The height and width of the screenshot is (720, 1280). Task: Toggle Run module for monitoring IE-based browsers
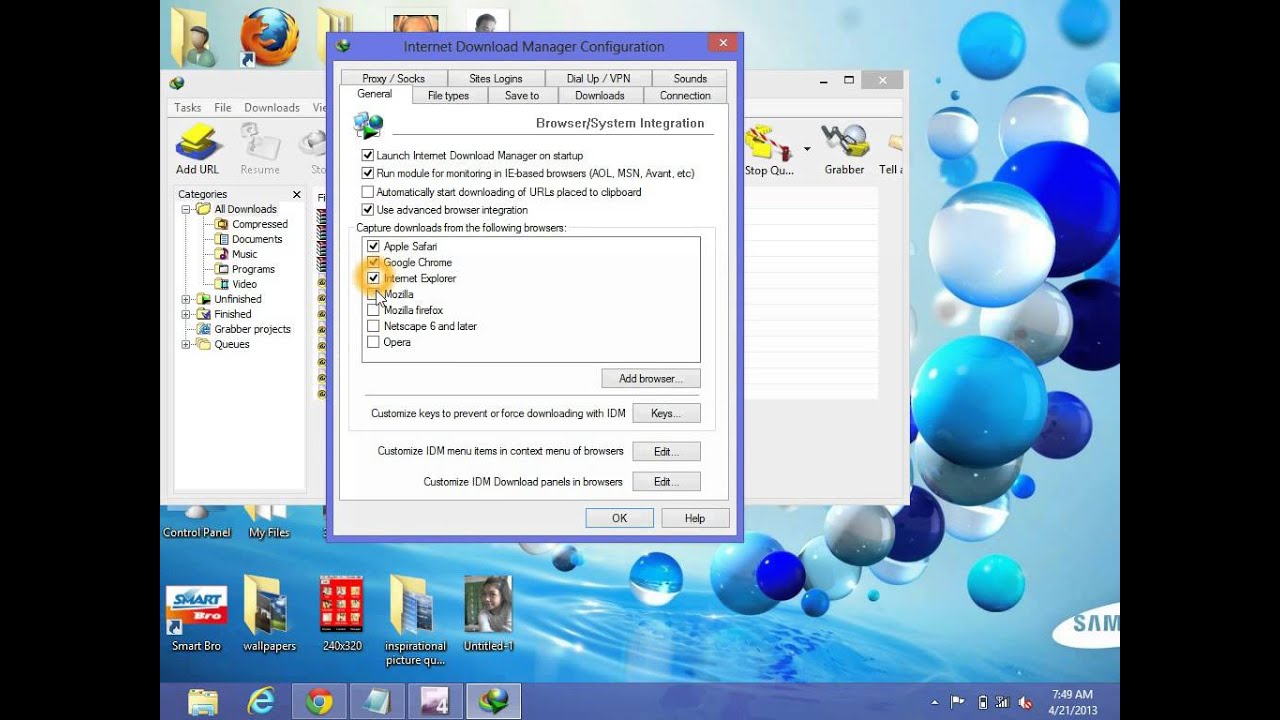coord(368,173)
